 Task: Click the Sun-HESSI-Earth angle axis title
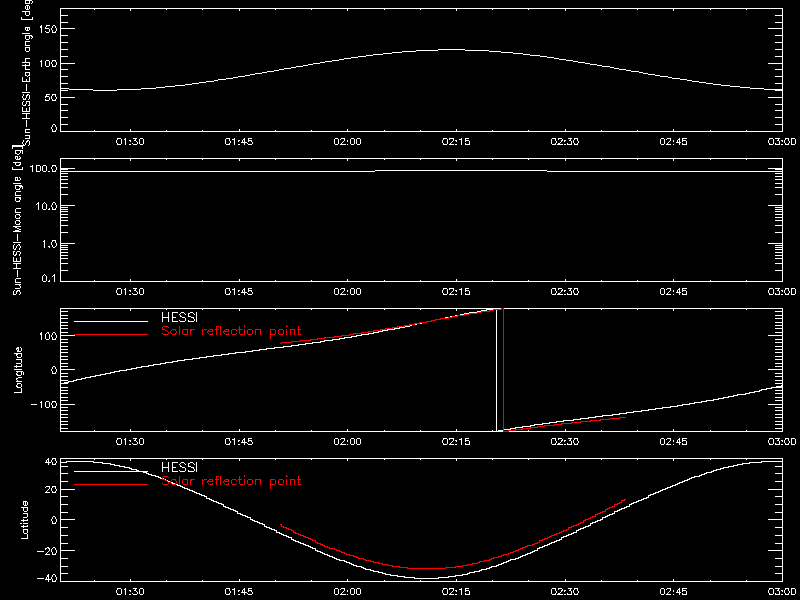(x=27, y=71)
